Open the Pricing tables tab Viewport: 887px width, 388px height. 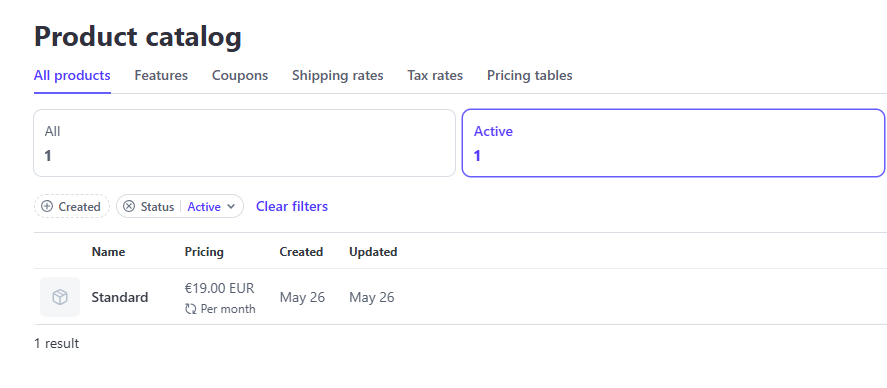tap(529, 76)
